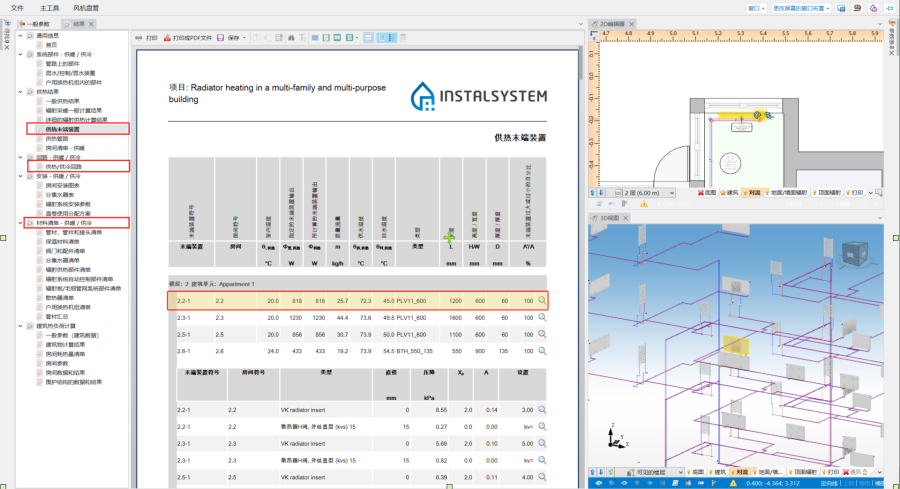Open the 风机盘管 menu
The height and width of the screenshot is (489, 900).
[x=86, y=8]
